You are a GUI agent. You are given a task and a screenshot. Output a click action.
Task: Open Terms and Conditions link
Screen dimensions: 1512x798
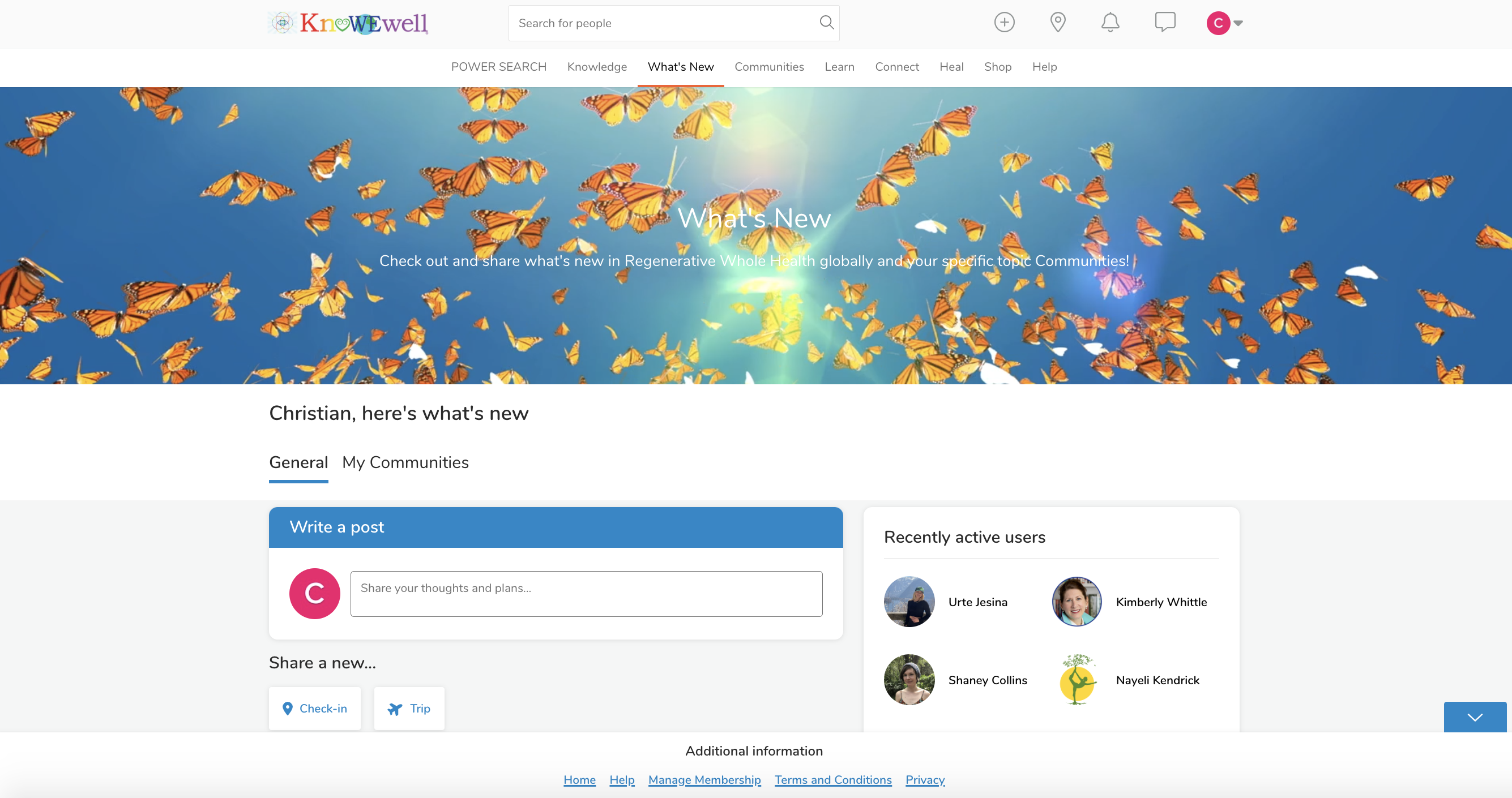pyautogui.click(x=833, y=780)
